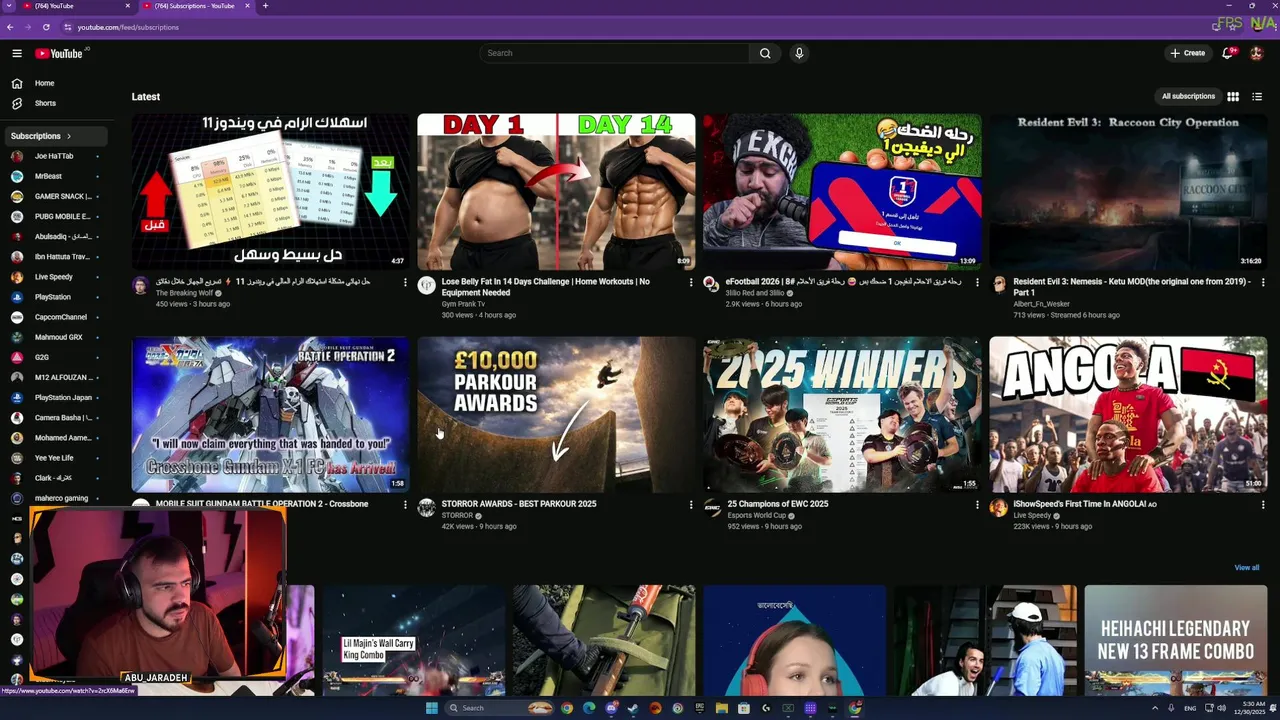Open Yee Yee Life subscription in sidebar
The image size is (1280, 720).
pyautogui.click(x=54, y=458)
